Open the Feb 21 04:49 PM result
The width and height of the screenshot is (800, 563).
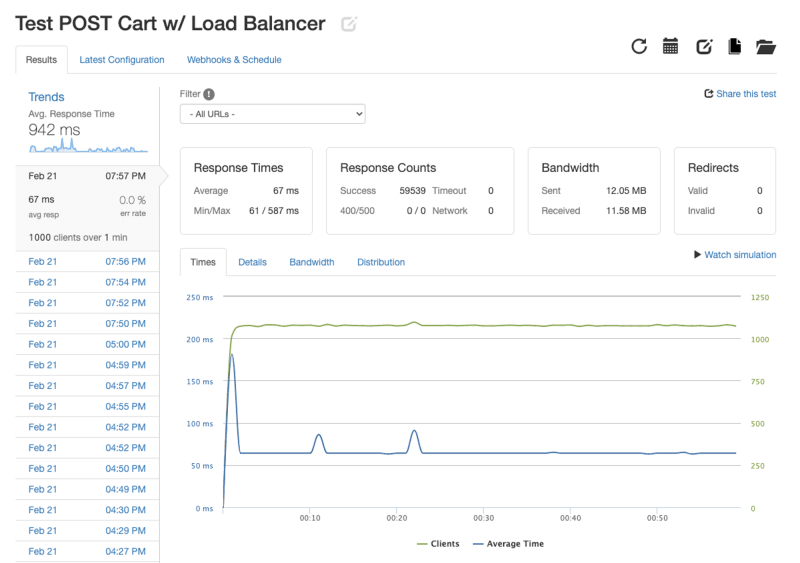(x=87, y=489)
